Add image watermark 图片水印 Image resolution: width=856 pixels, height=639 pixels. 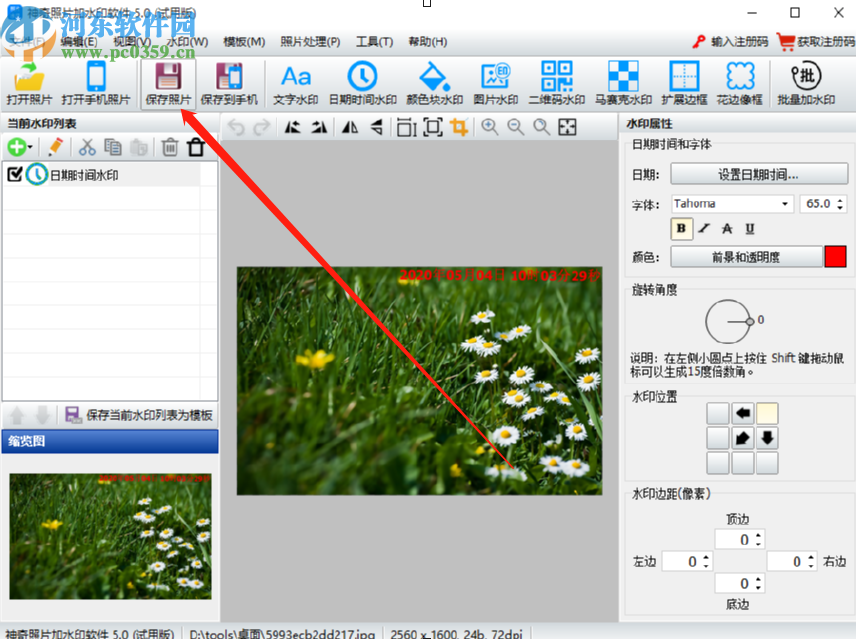[x=496, y=83]
